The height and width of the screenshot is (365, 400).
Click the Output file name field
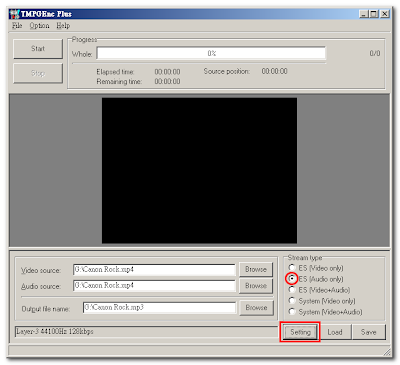[x=159, y=307]
